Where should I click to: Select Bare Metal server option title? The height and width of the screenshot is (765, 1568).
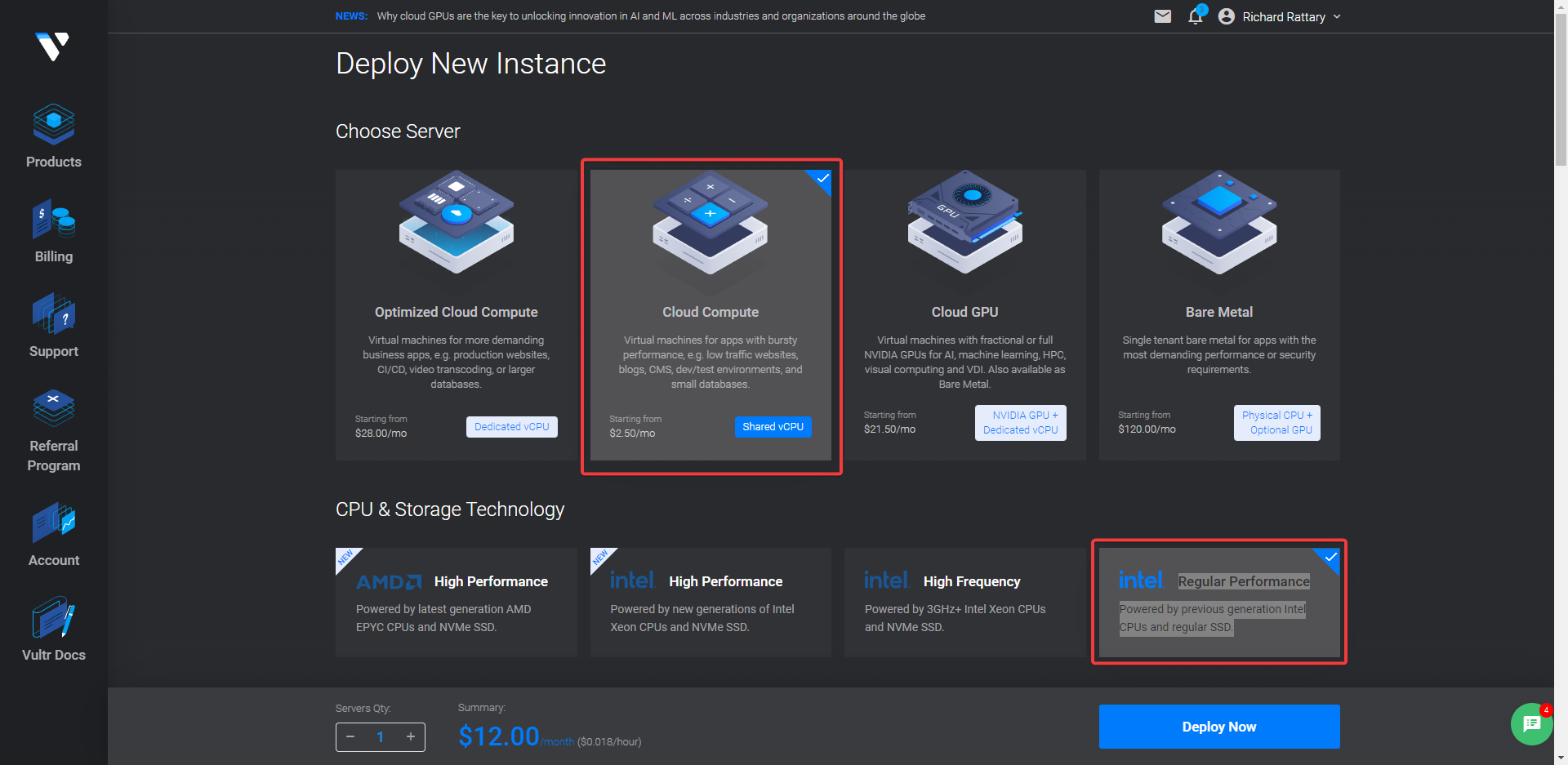1219,312
